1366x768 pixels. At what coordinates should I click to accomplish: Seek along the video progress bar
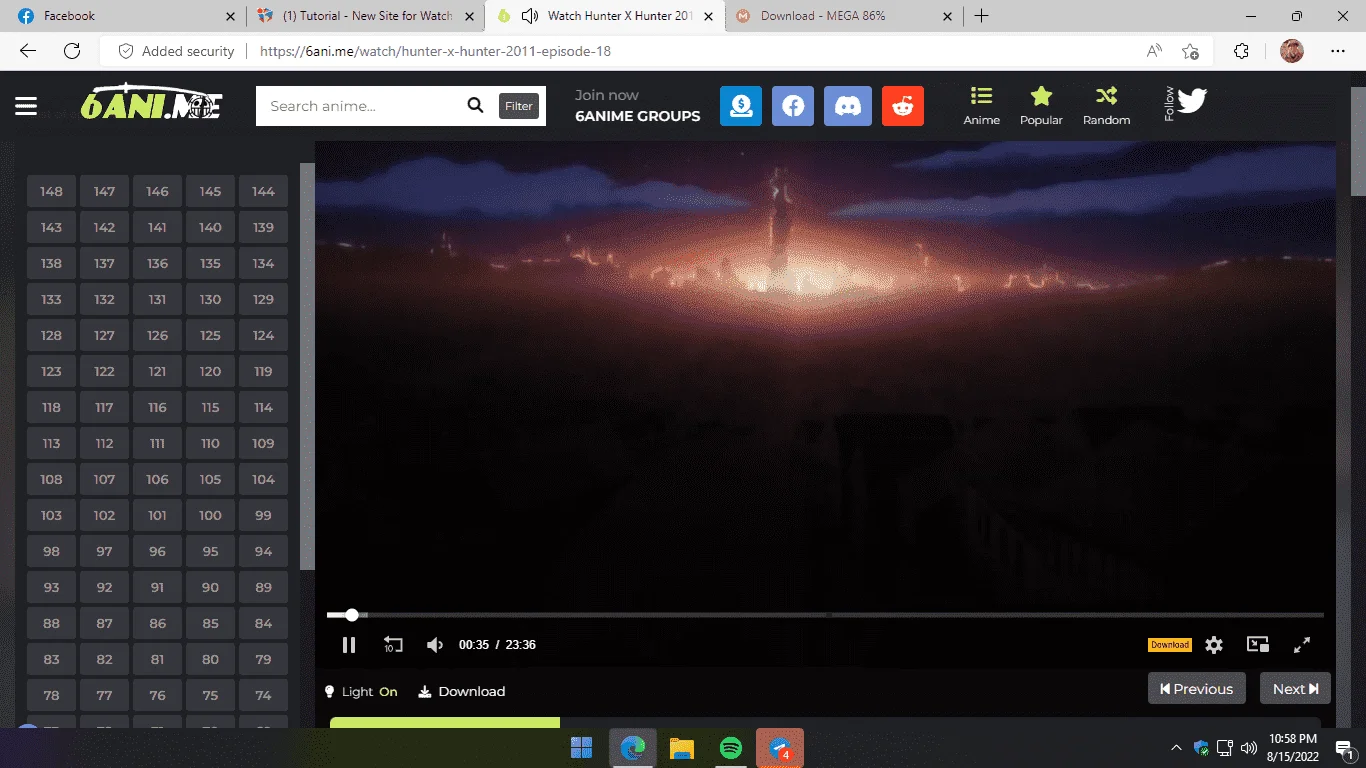(825, 615)
